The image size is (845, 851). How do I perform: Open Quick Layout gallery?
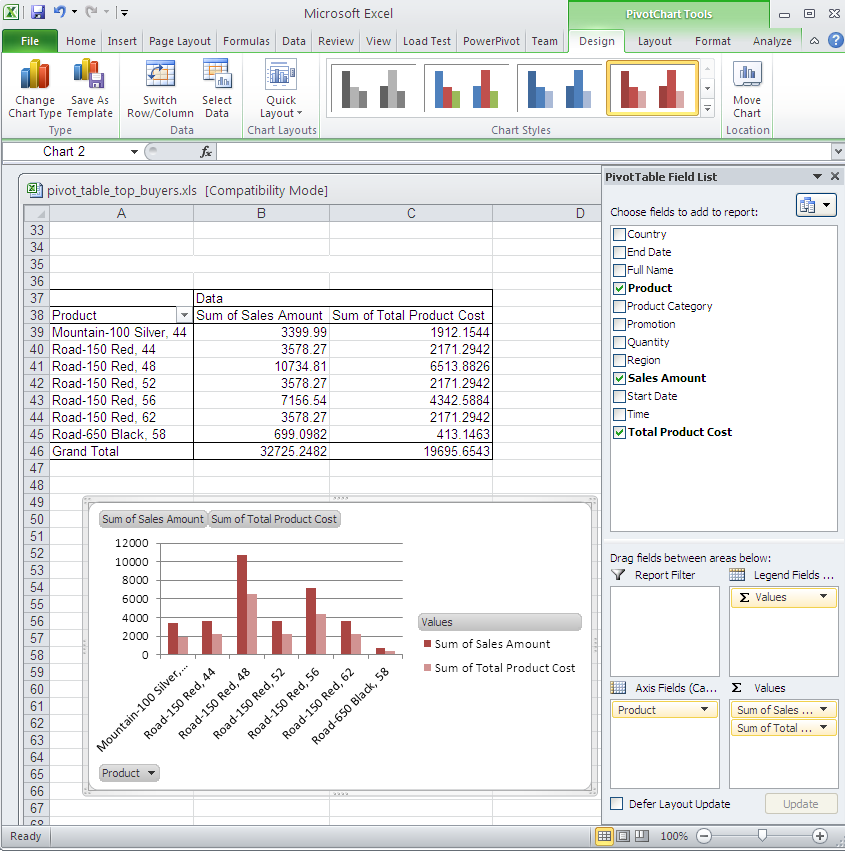click(x=281, y=89)
